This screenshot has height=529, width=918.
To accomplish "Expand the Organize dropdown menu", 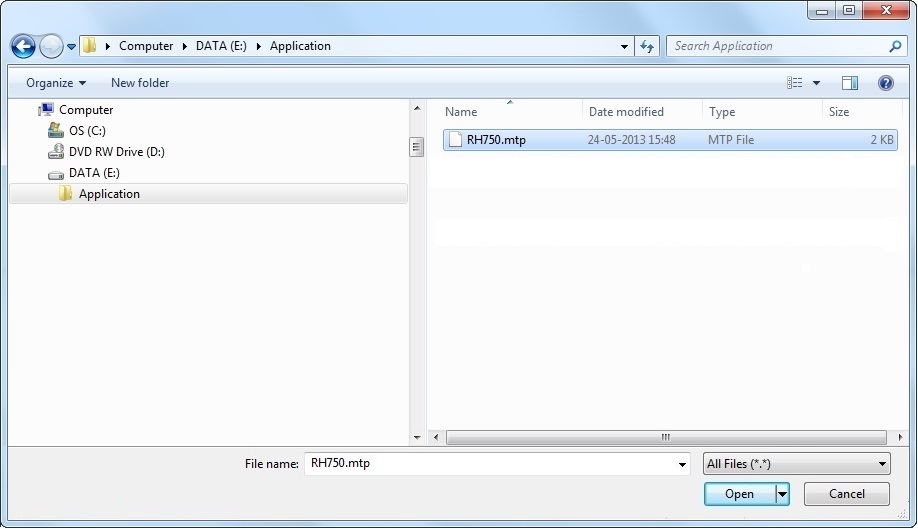I will [x=56, y=83].
